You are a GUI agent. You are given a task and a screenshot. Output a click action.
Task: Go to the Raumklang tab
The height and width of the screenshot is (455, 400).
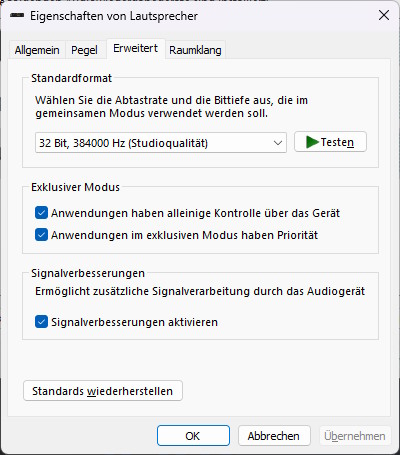(x=195, y=50)
